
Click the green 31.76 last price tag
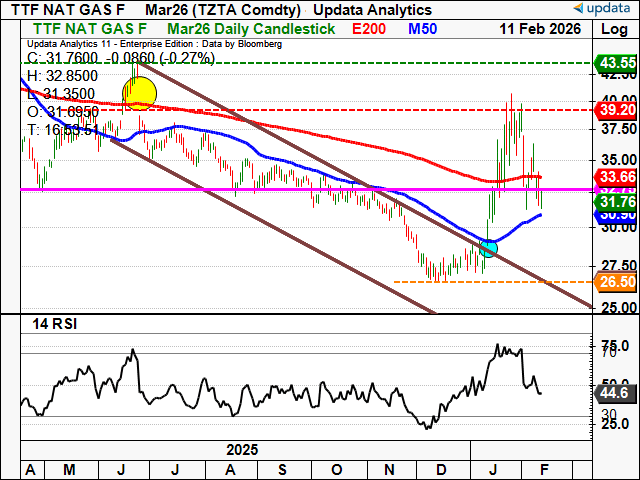[619, 202]
